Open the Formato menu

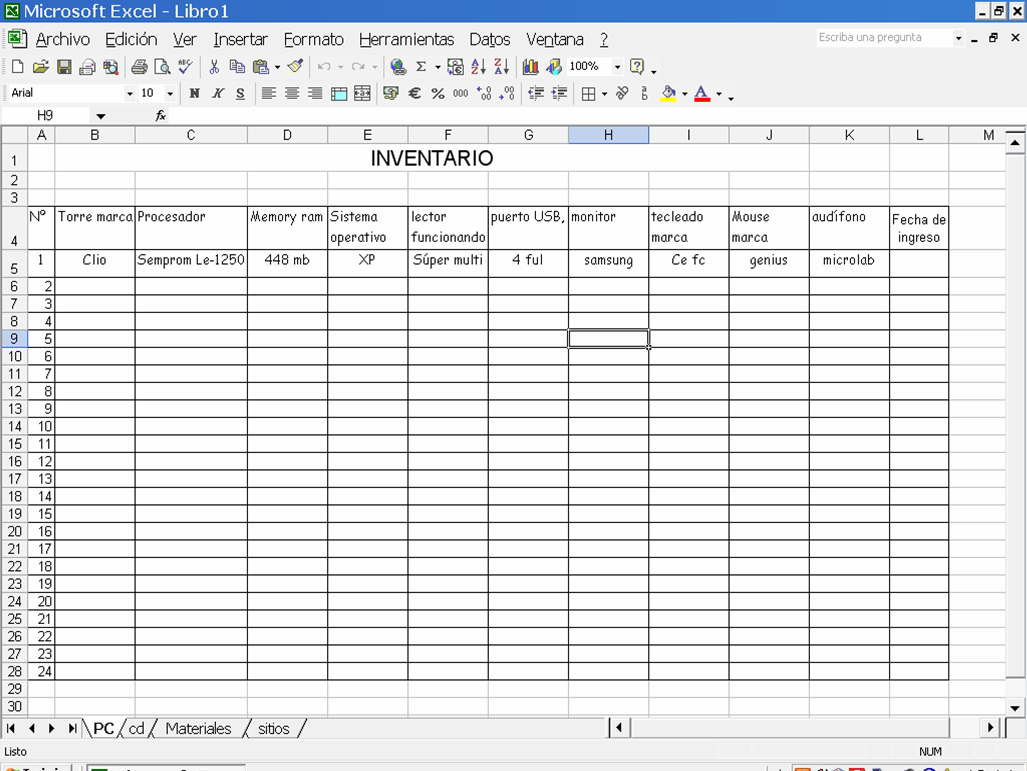(x=313, y=39)
